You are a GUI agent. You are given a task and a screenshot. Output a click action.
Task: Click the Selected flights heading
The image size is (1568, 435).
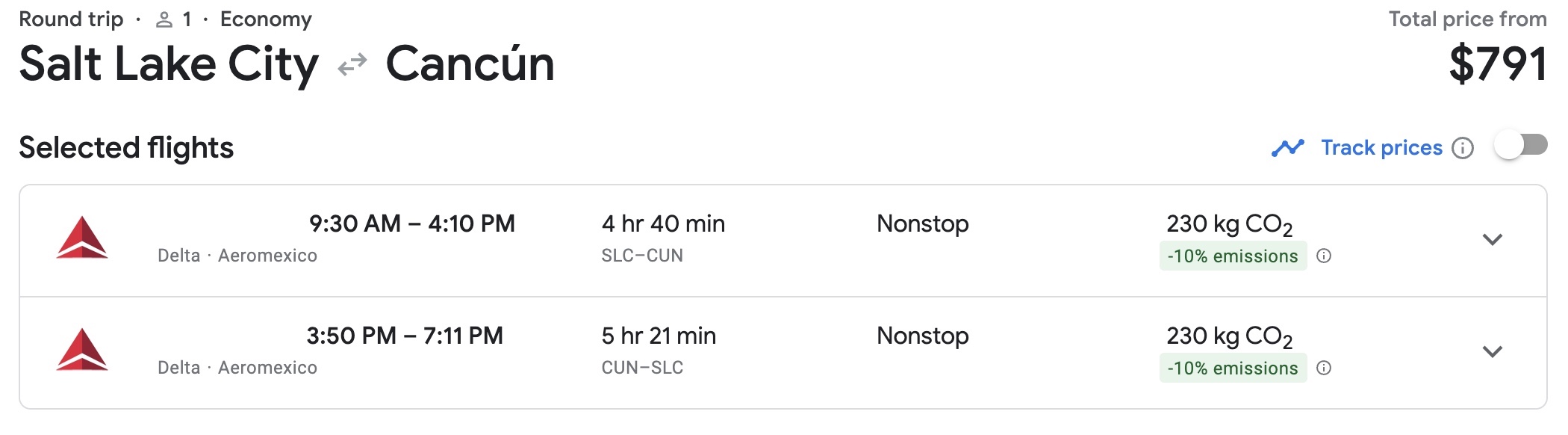[x=126, y=148]
